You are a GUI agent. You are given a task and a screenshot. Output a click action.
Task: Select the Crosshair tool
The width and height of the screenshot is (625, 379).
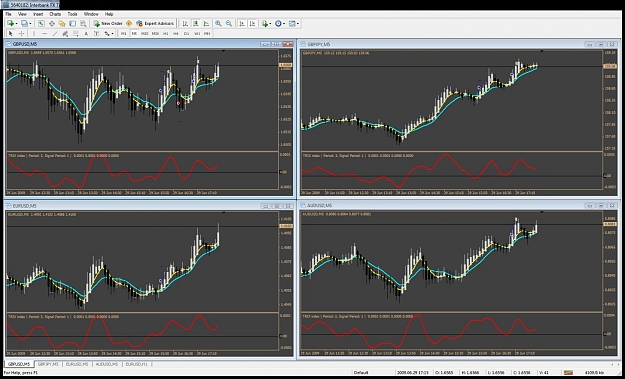22,33
